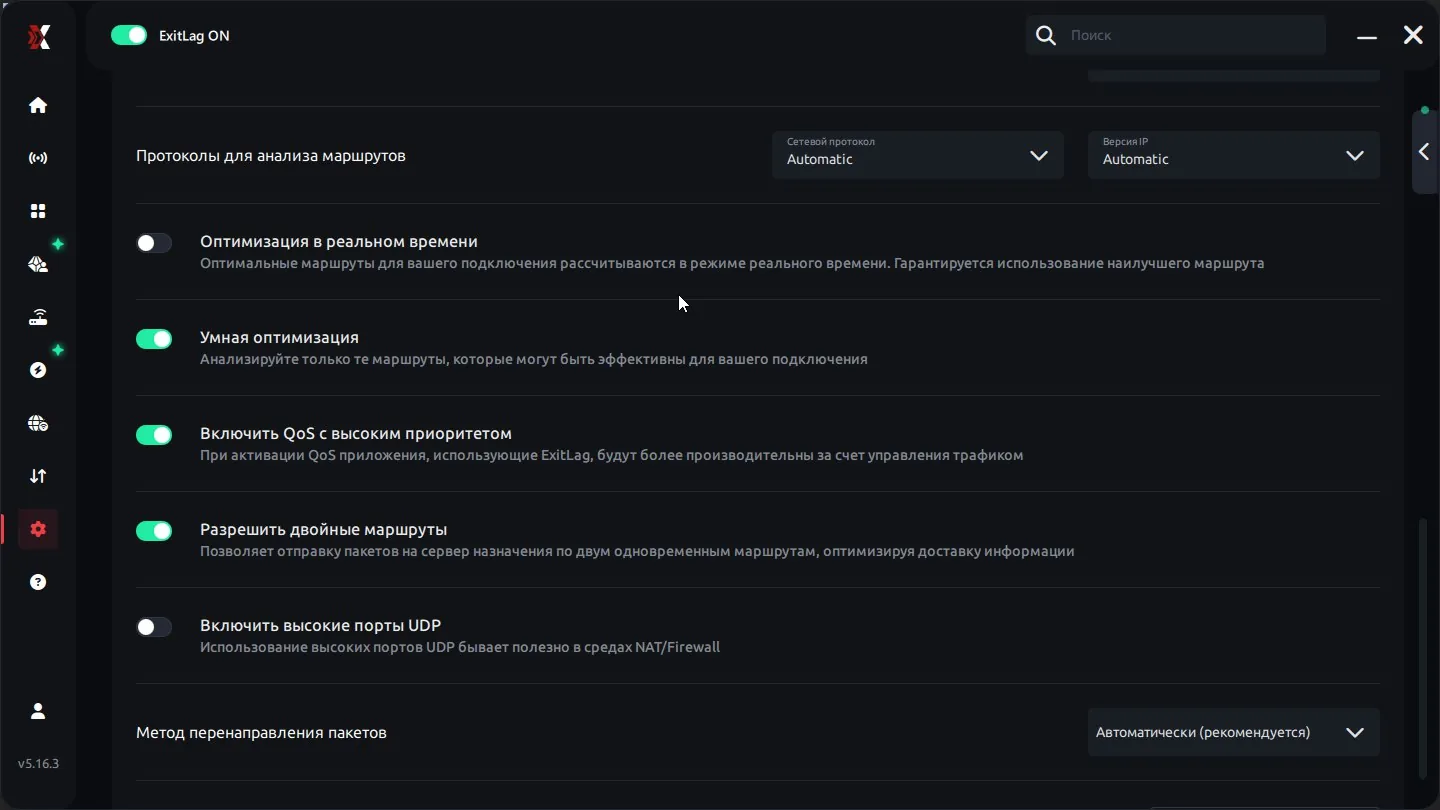Enable Оптимизация в реальном времени toggle
Image resolution: width=1440 pixels, height=810 pixels.
[154, 243]
